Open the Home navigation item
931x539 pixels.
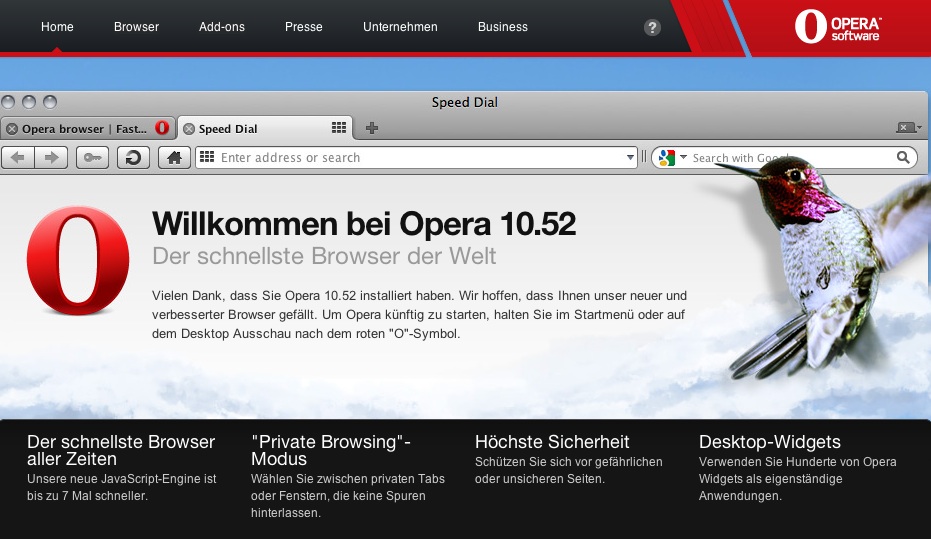pyautogui.click(x=57, y=27)
